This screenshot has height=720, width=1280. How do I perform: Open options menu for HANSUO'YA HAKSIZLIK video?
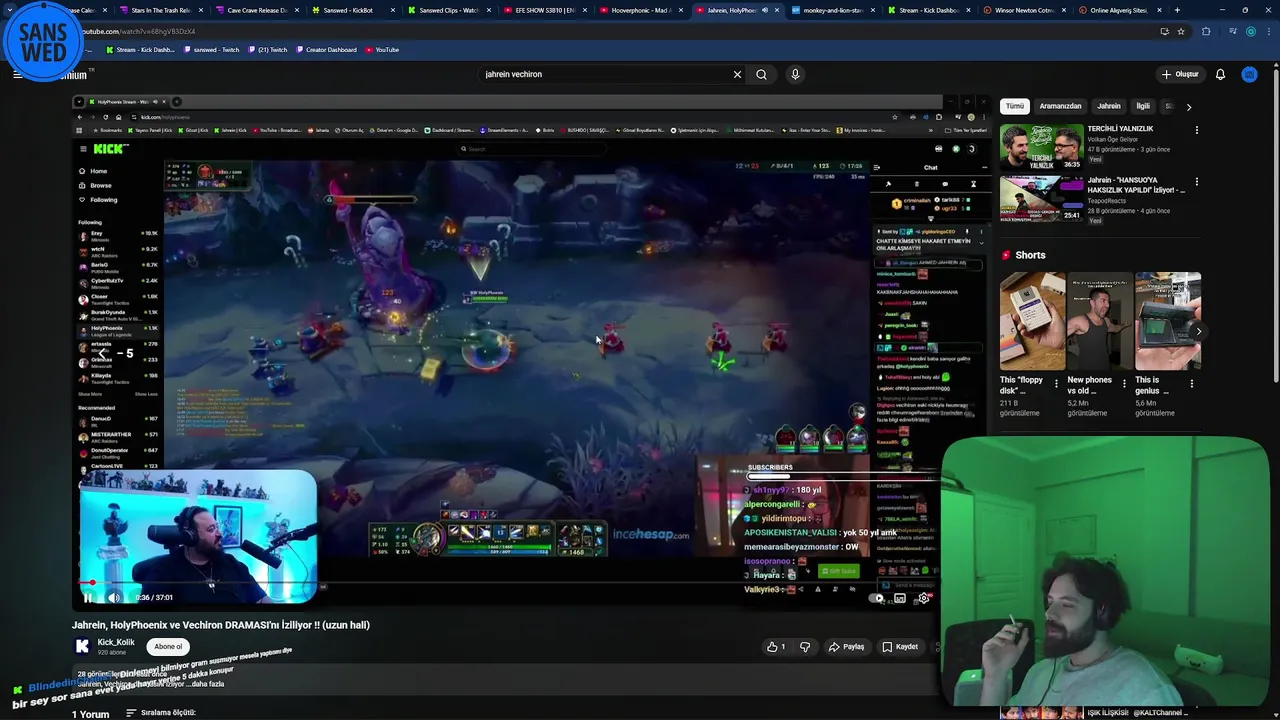click(1197, 183)
